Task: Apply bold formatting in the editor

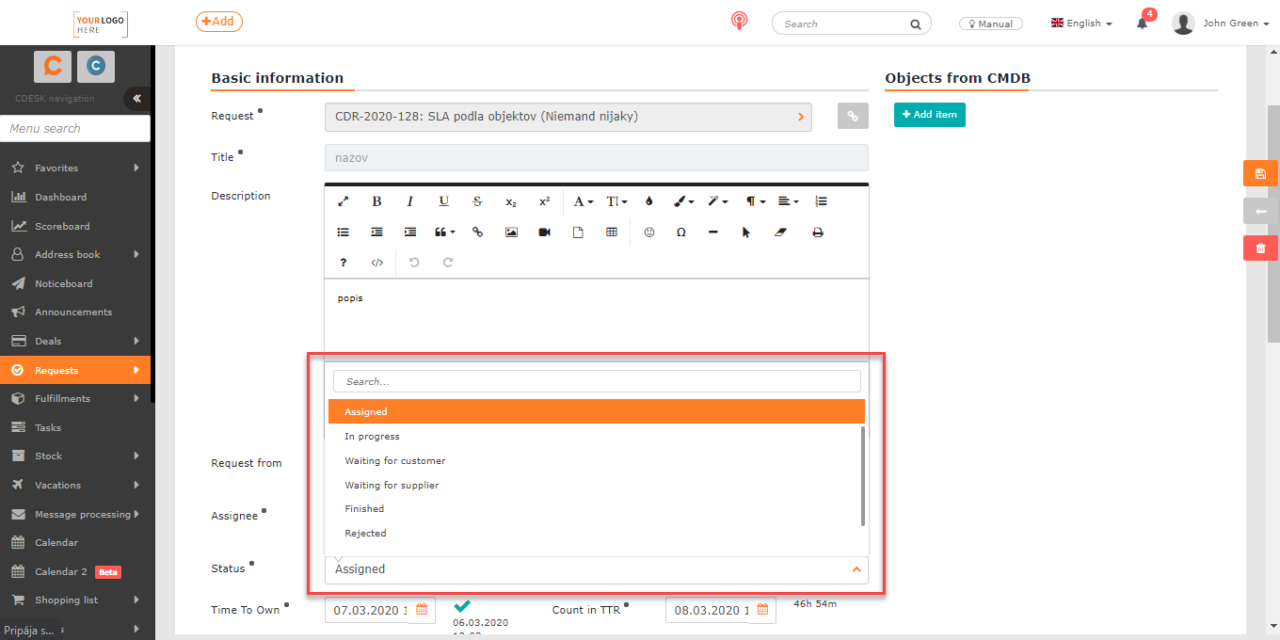Action: [x=377, y=201]
